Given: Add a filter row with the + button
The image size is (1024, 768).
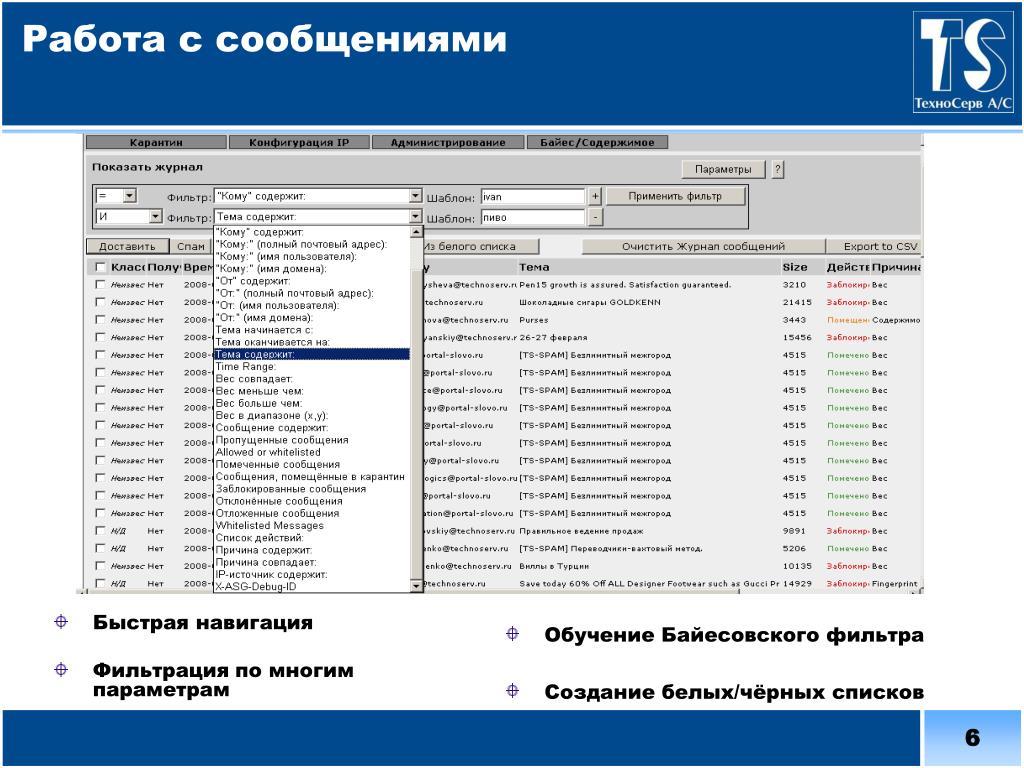Looking at the screenshot, I should pyautogui.click(x=595, y=197).
